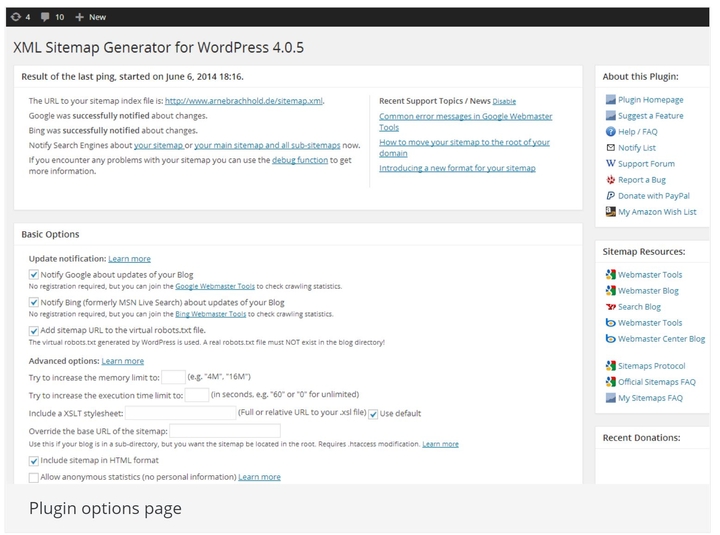Click the Donate with PayPal icon
Screen dimensions: 720x535
point(610,196)
